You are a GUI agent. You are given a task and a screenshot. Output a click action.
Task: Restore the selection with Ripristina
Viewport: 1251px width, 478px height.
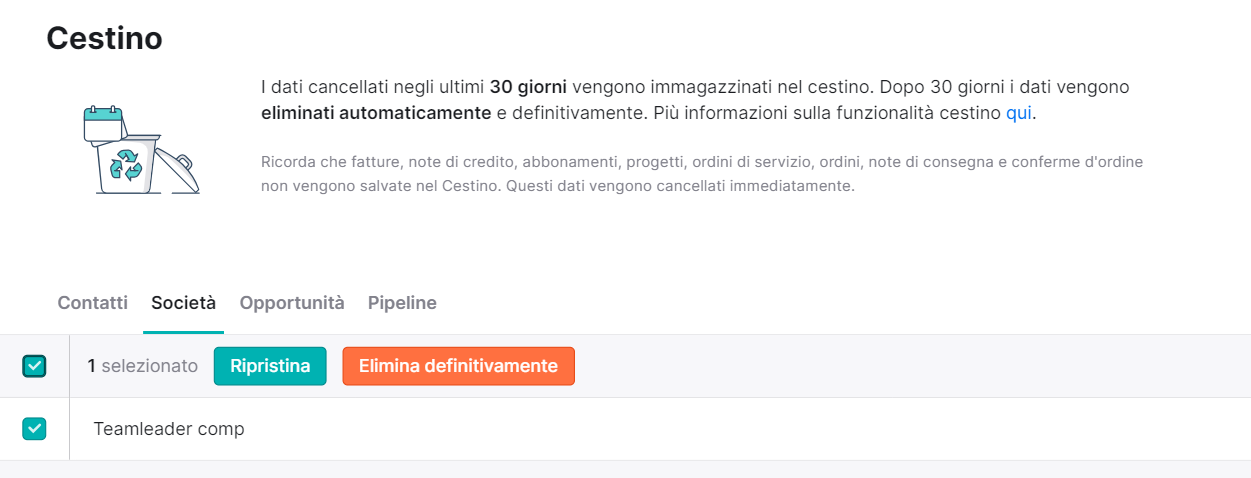[x=270, y=366]
